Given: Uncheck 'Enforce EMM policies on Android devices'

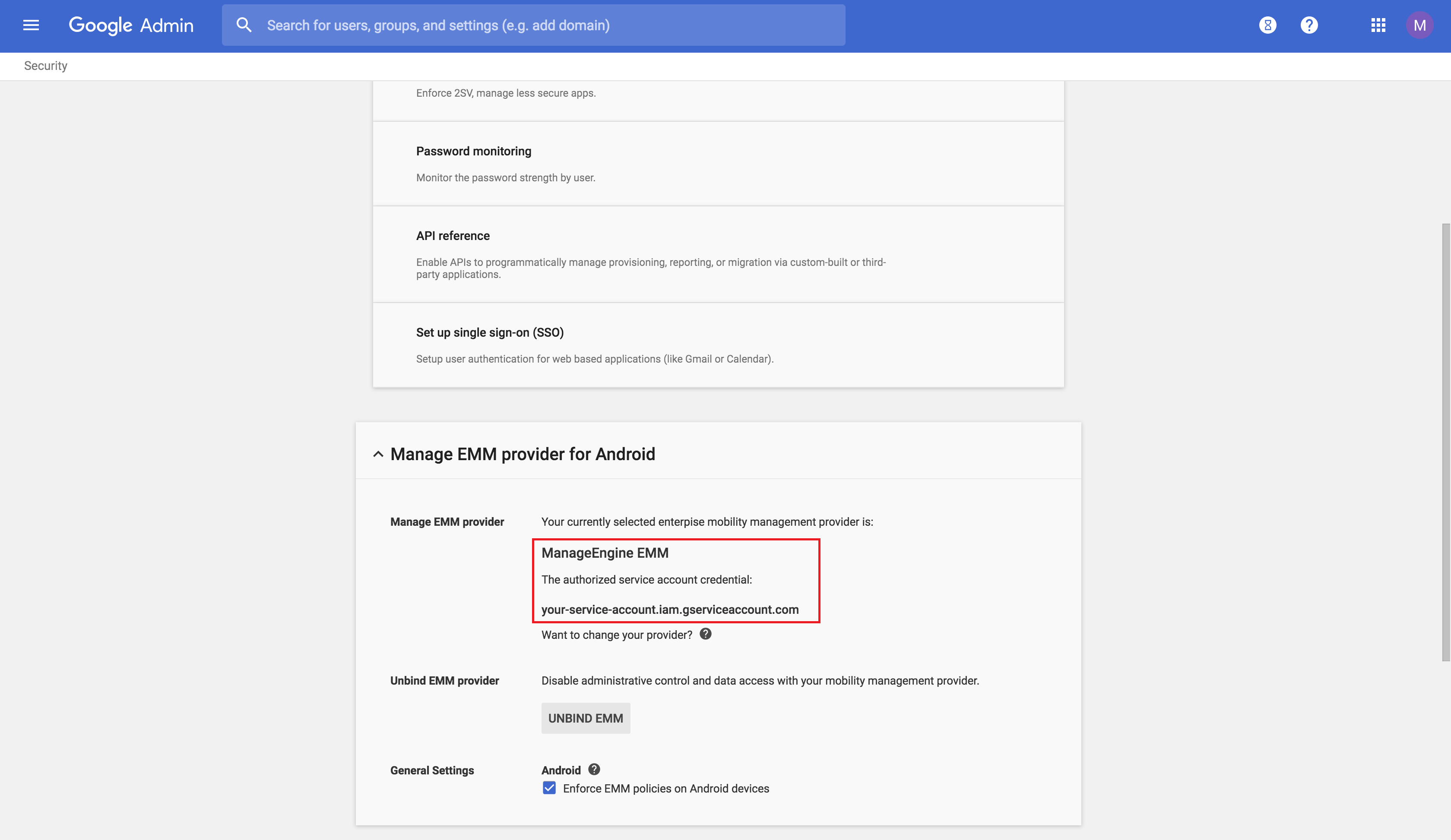Looking at the screenshot, I should (549, 788).
